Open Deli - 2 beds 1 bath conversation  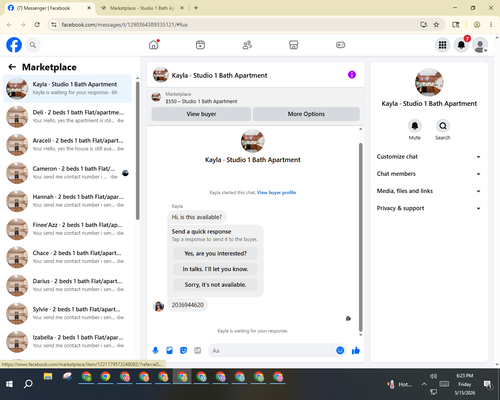(x=67, y=116)
